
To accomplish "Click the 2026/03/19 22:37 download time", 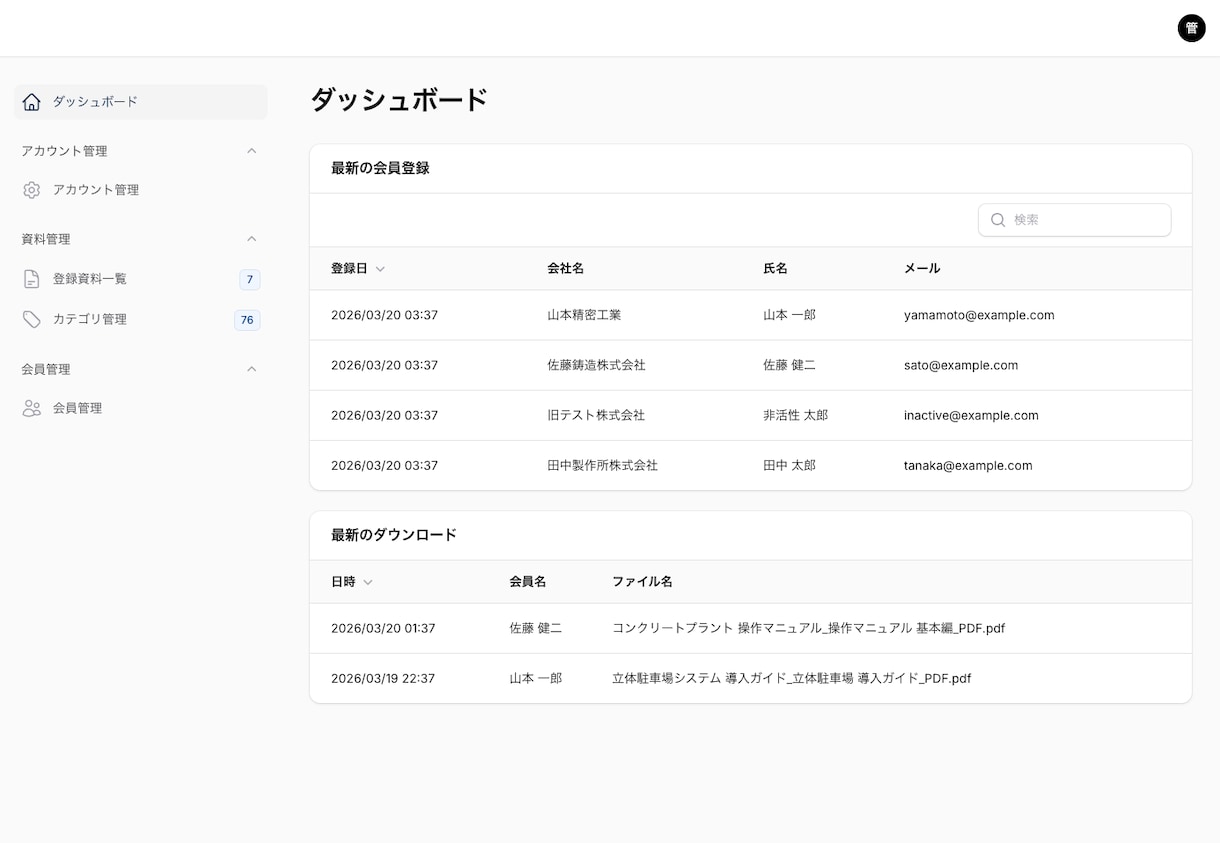I will [x=383, y=678].
